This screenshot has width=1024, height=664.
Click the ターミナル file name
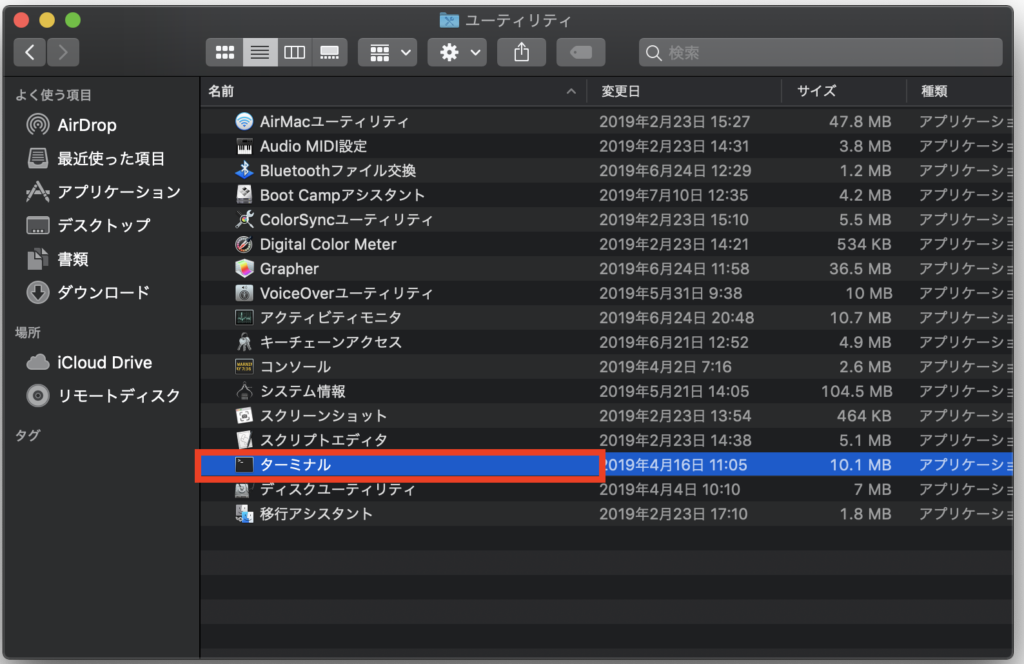(x=295, y=465)
